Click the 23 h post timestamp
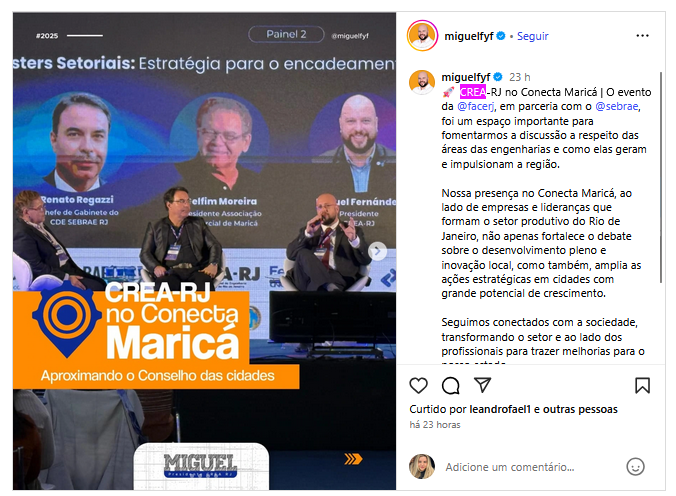The height and width of the screenshot is (496, 676). [x=520, y=77]
